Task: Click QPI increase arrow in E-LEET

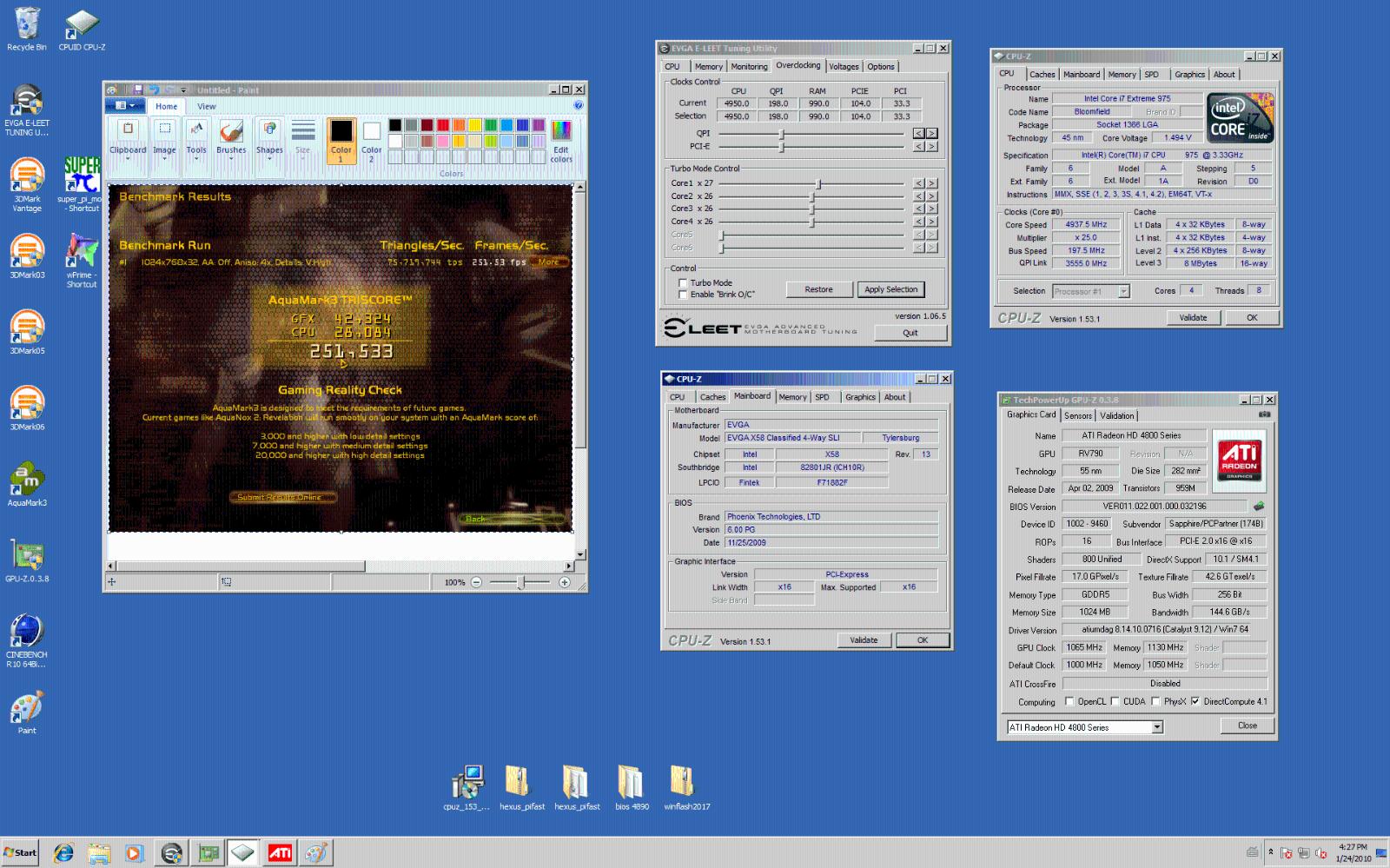Action: point(931,134)
